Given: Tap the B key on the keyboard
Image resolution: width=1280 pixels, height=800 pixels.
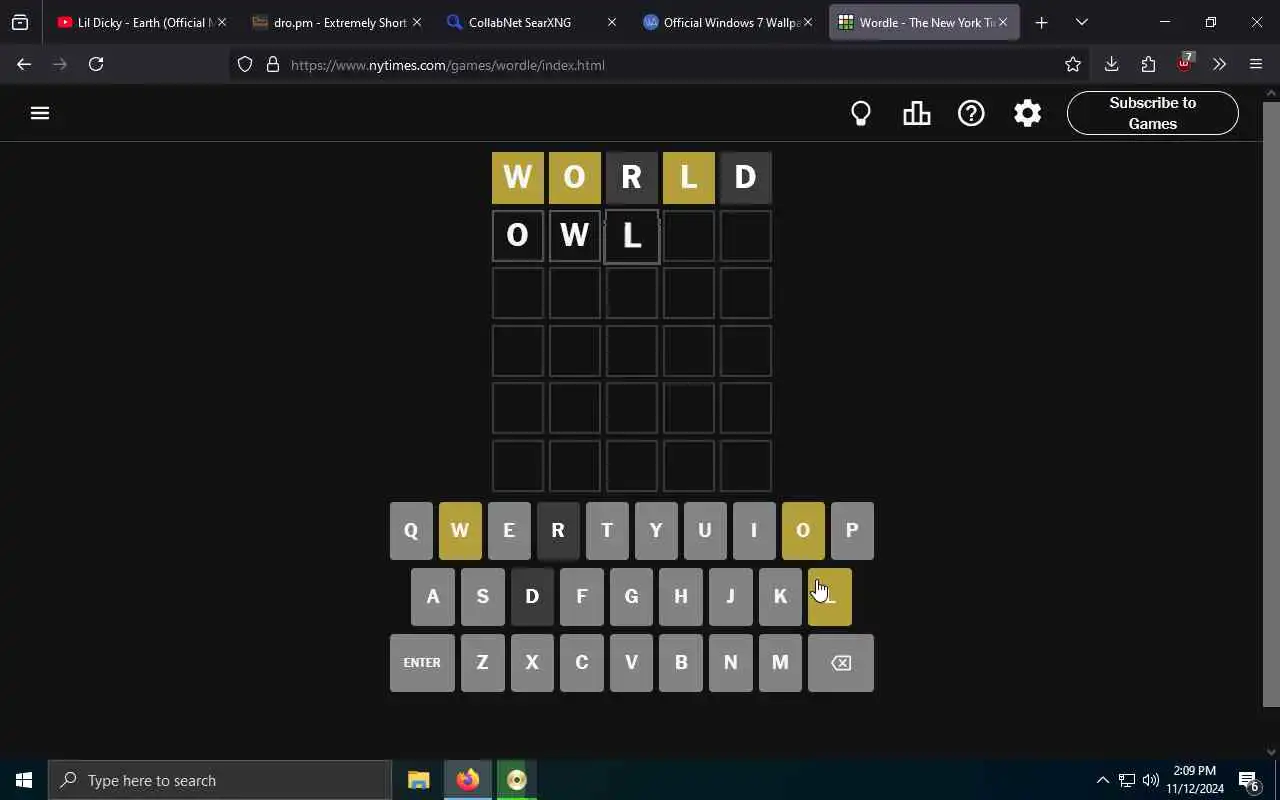Looking at the screenshot, I should [x=681, y=663].
